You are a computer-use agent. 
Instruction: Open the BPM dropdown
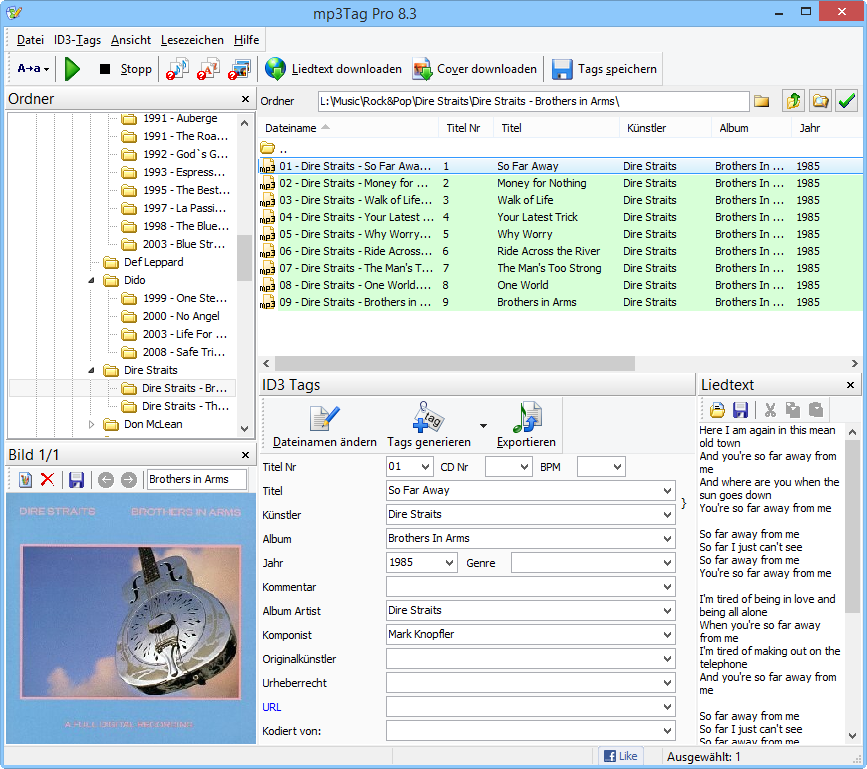[618, 467]
